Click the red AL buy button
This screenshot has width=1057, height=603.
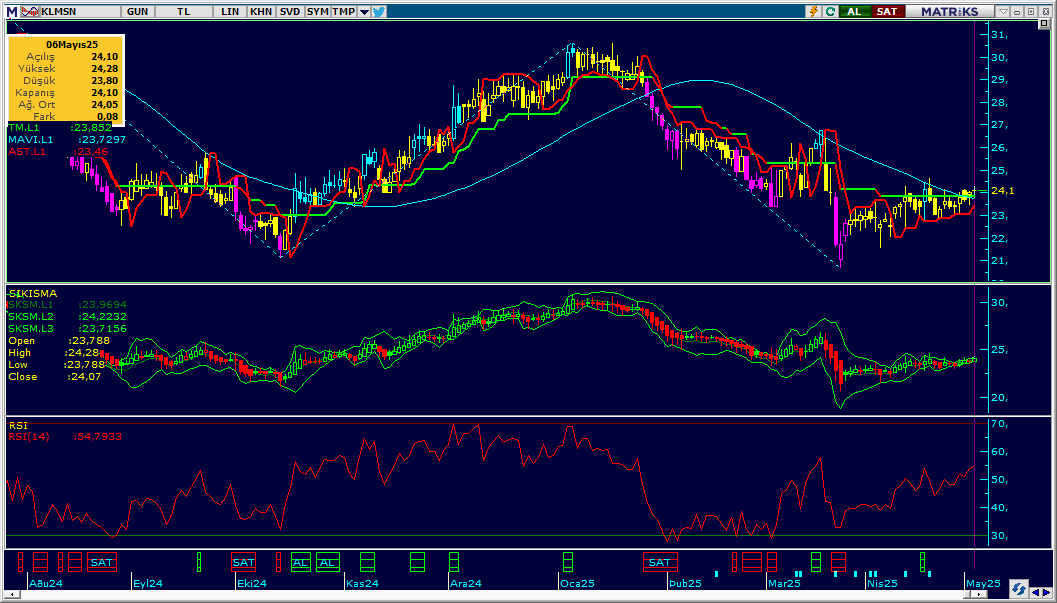pyautogui.click(x=856, y=11)
